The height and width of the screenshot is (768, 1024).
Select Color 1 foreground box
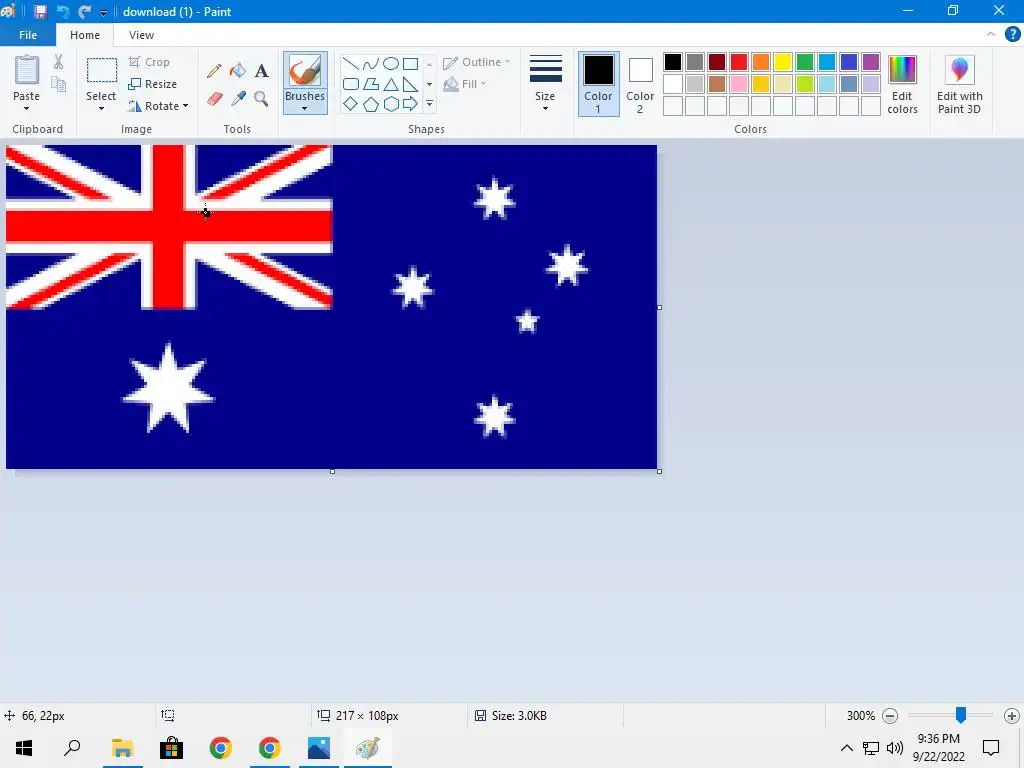pos(598,84)
